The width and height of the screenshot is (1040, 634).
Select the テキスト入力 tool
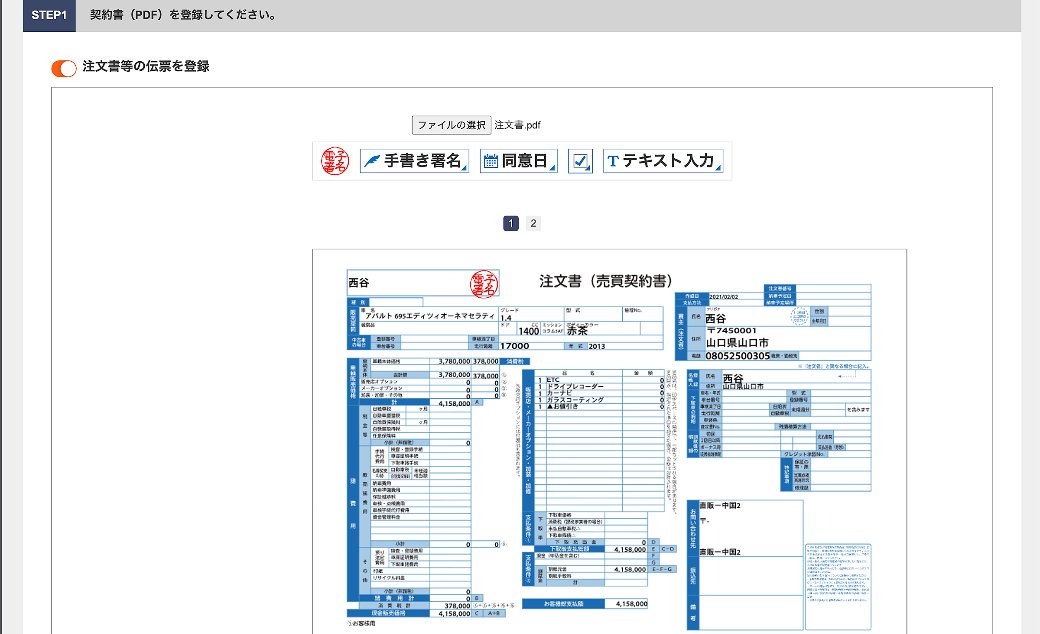tap(663, 161)
